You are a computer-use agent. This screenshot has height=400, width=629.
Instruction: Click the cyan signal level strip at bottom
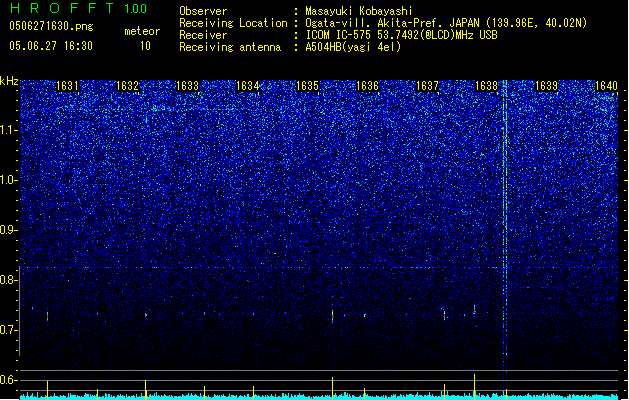[319, 396]
